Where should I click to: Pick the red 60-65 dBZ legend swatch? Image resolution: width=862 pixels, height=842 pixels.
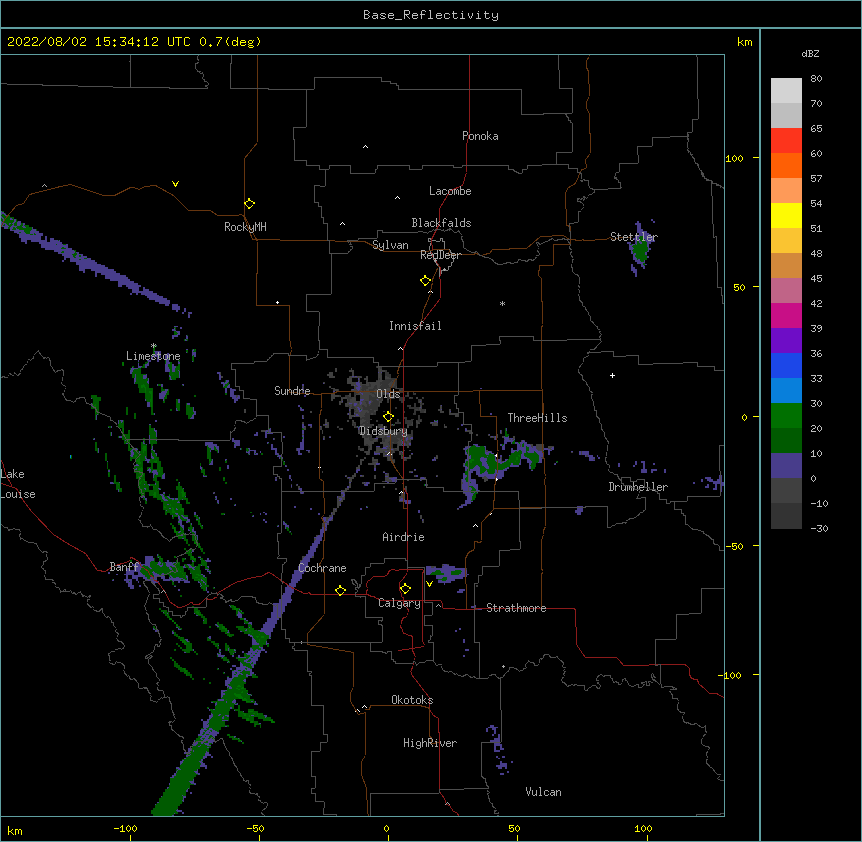pos(786,140)
